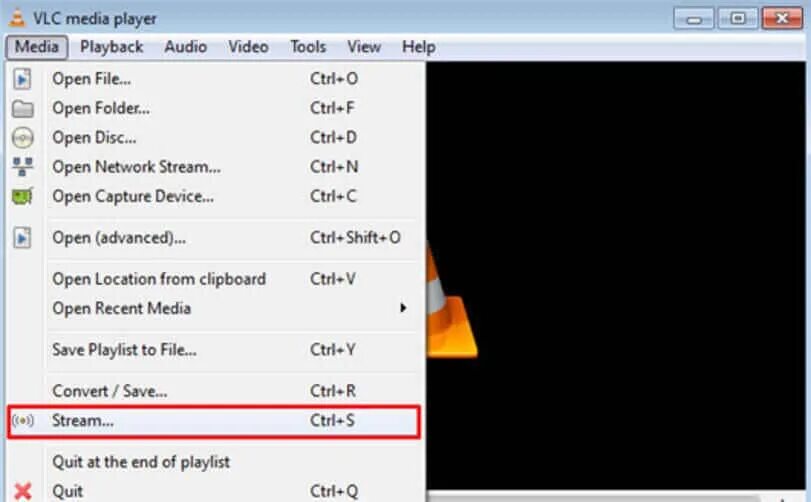Open the Video menu
Image resolution: width=811 pixels, height=502 pixels.
(x=248, y=47)
